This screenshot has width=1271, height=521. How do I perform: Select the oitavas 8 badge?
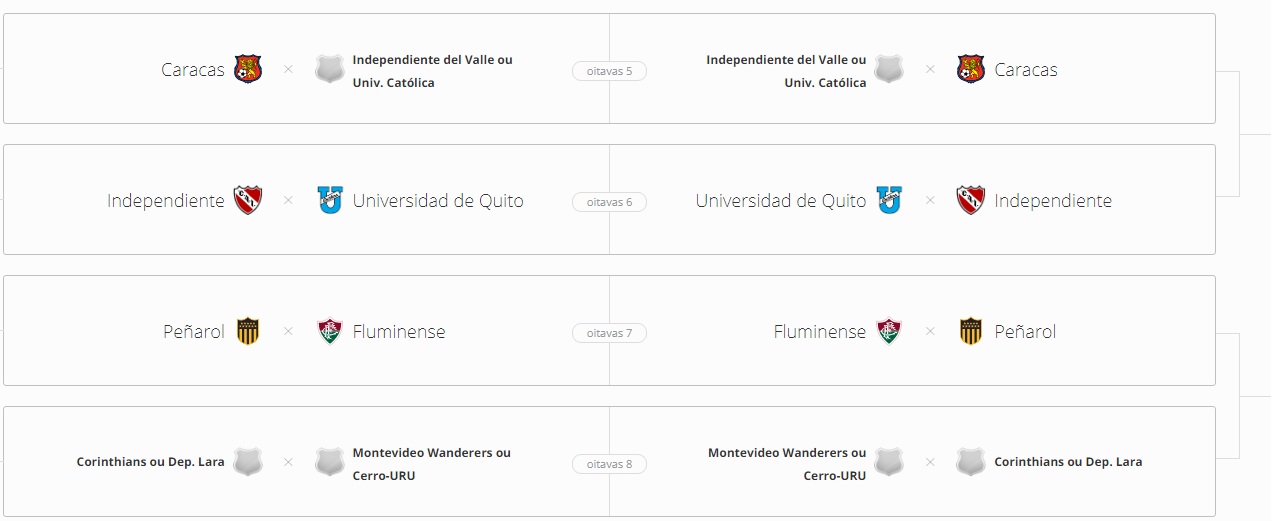[609, 464]
